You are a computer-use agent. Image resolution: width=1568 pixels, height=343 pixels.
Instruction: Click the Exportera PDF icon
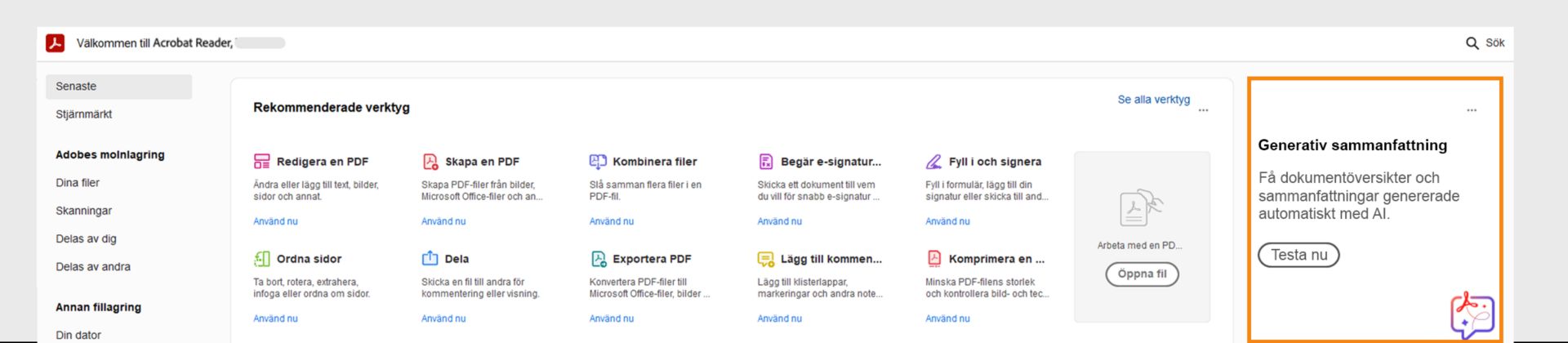point(599,259)
